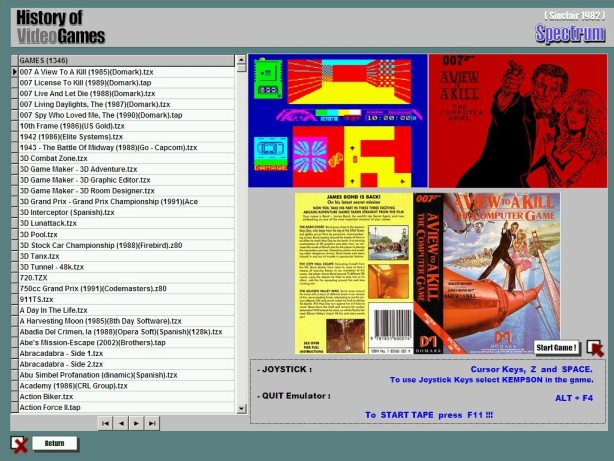614x461 pixels.
Task: Click the red X icon beside Return
Action: [19, 444]
